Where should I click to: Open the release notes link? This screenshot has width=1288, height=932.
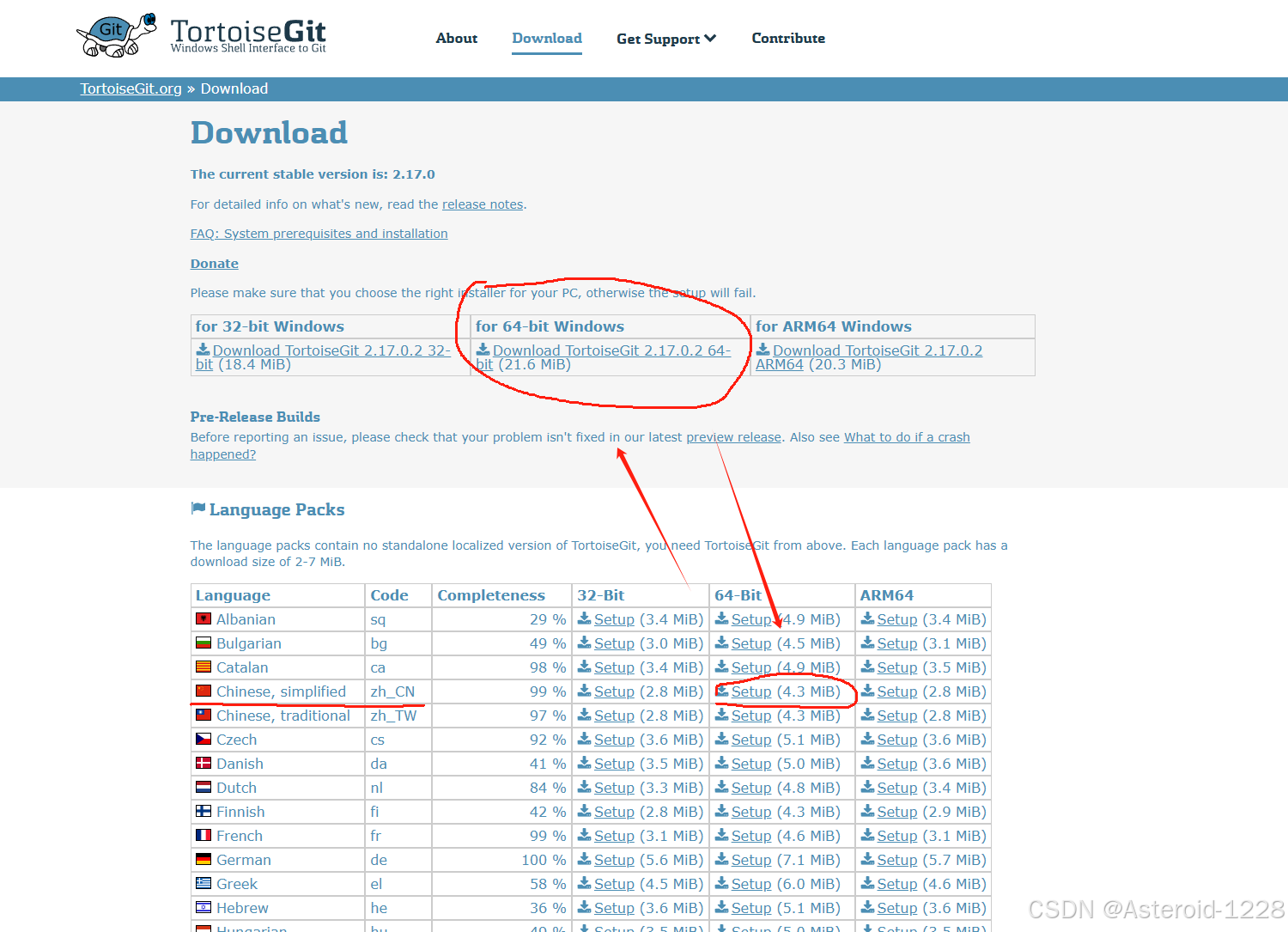(x=483, y=204)
